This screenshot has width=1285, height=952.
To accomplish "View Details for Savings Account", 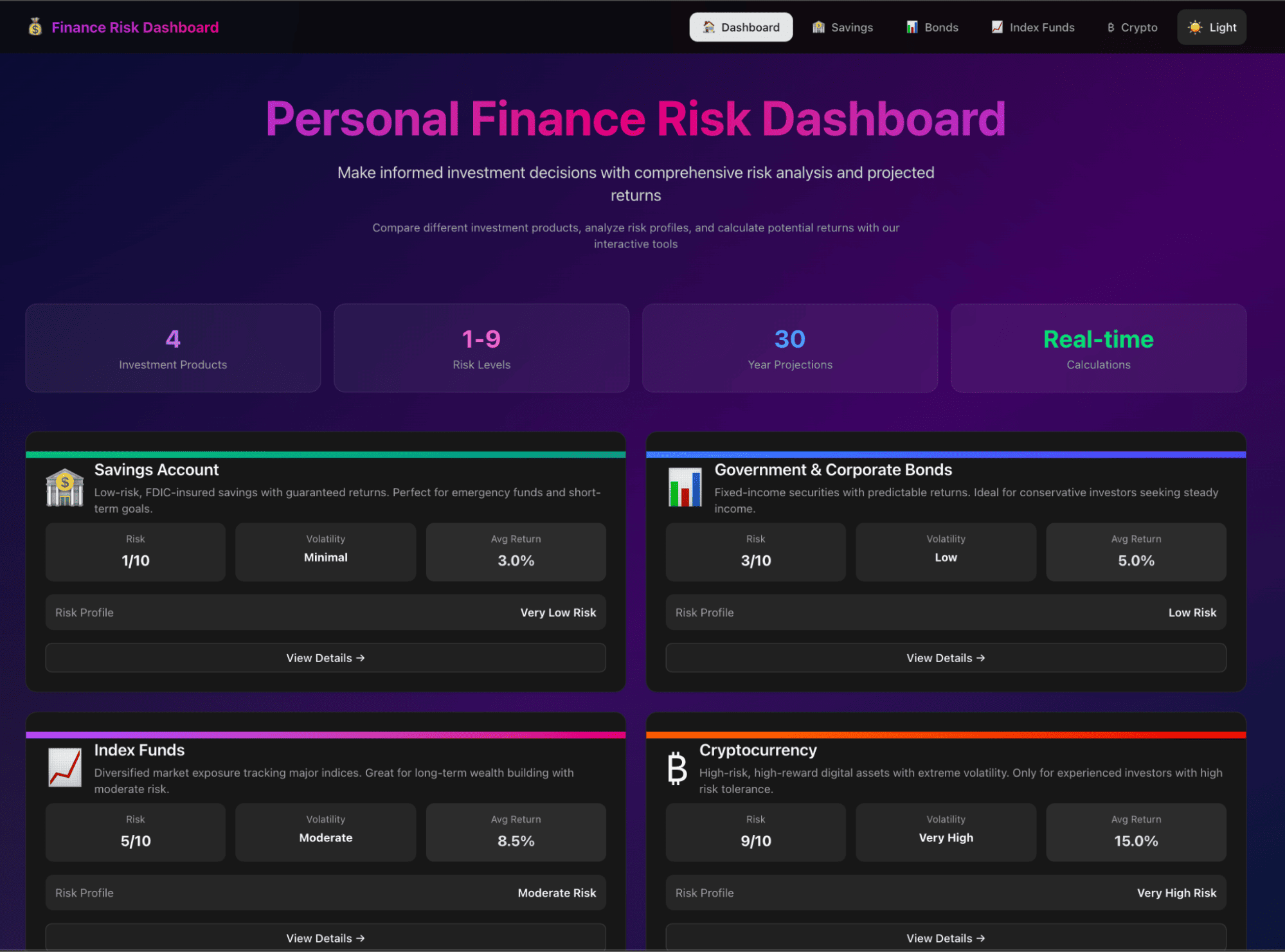I will pyautogui.click(x=325, y=658).
